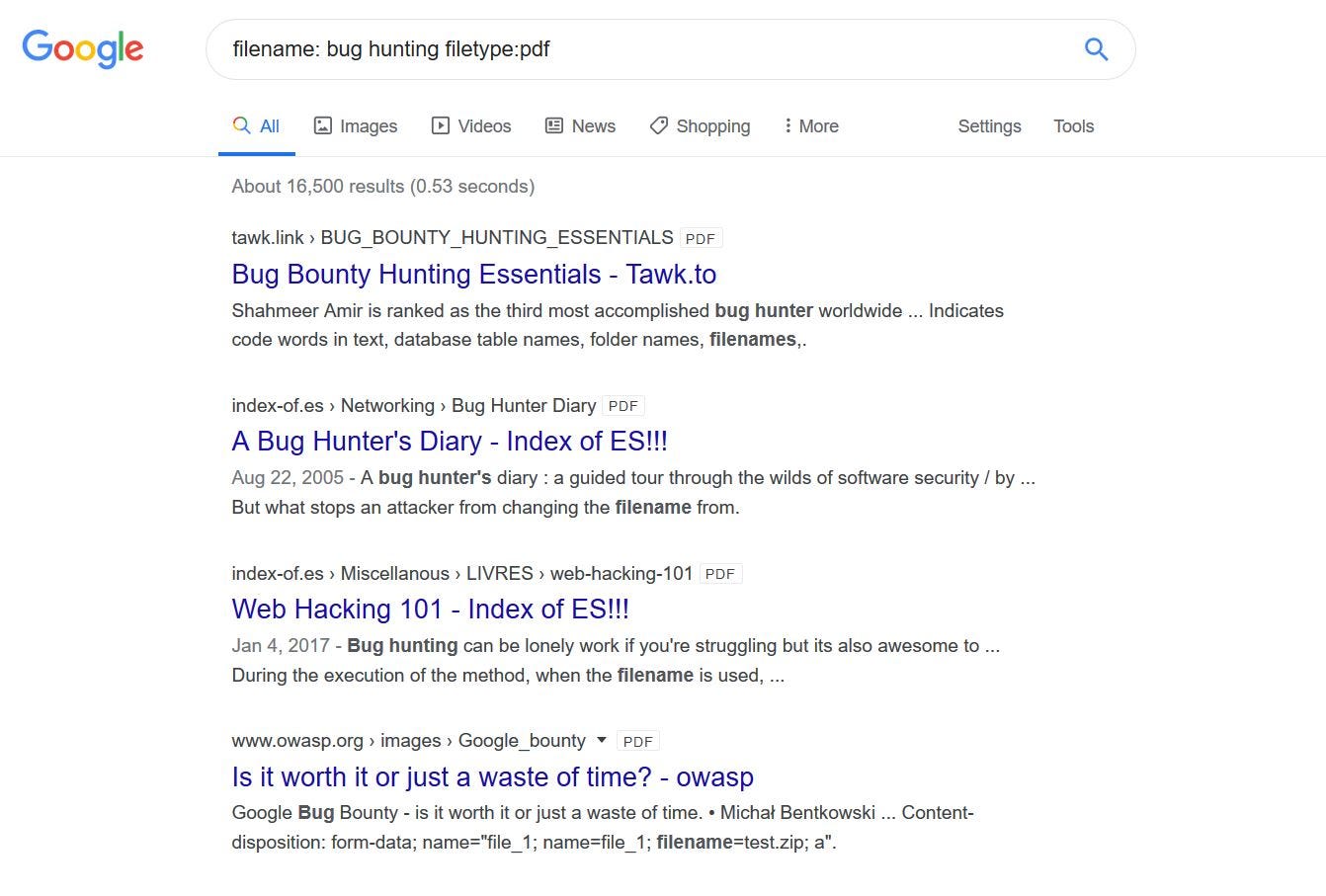
Task: Open search Tools
Action: pyautogui.click(x=1073, y=126)
